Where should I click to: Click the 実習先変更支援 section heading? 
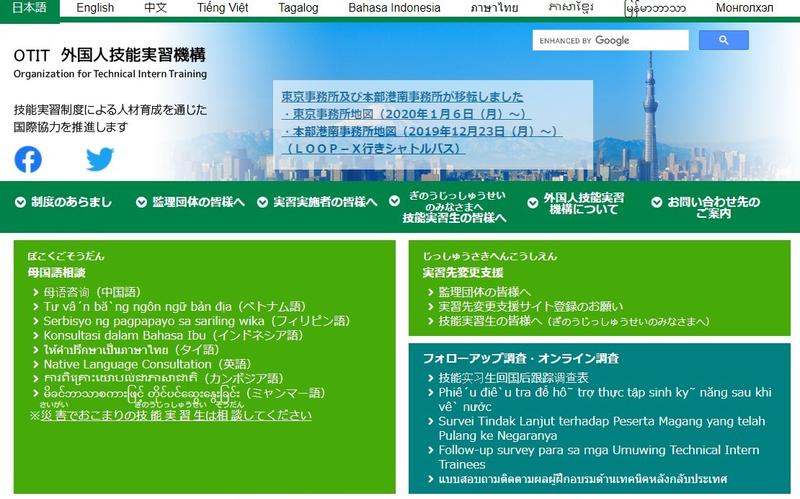[x=463, y=272]
